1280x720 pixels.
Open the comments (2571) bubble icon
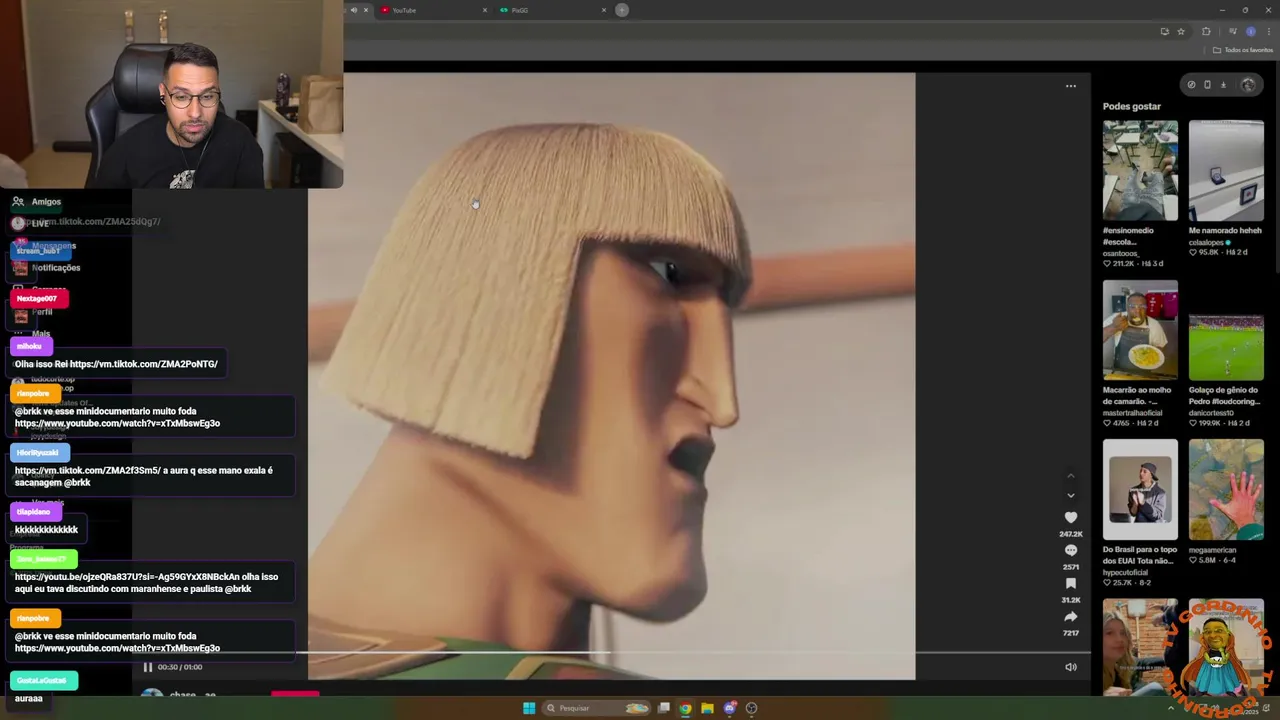(1070, 550)
